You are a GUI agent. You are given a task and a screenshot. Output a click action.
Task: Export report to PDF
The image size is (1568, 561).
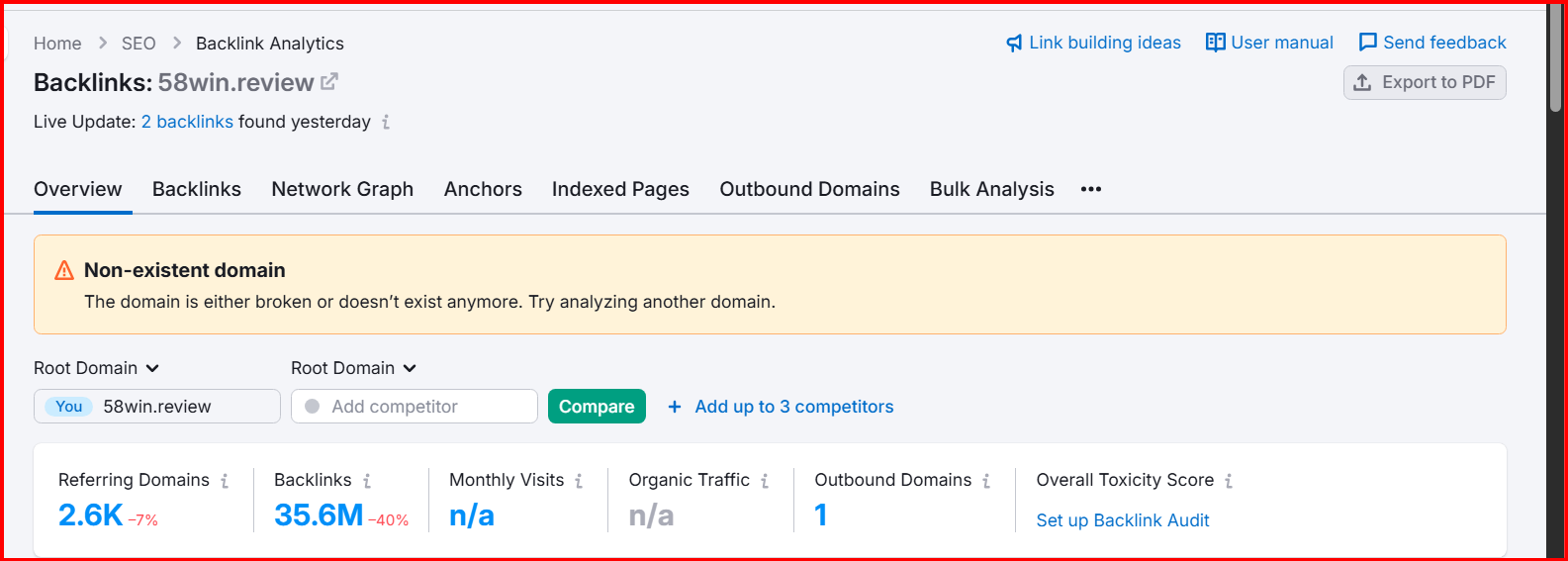[x=1425, y=82]
